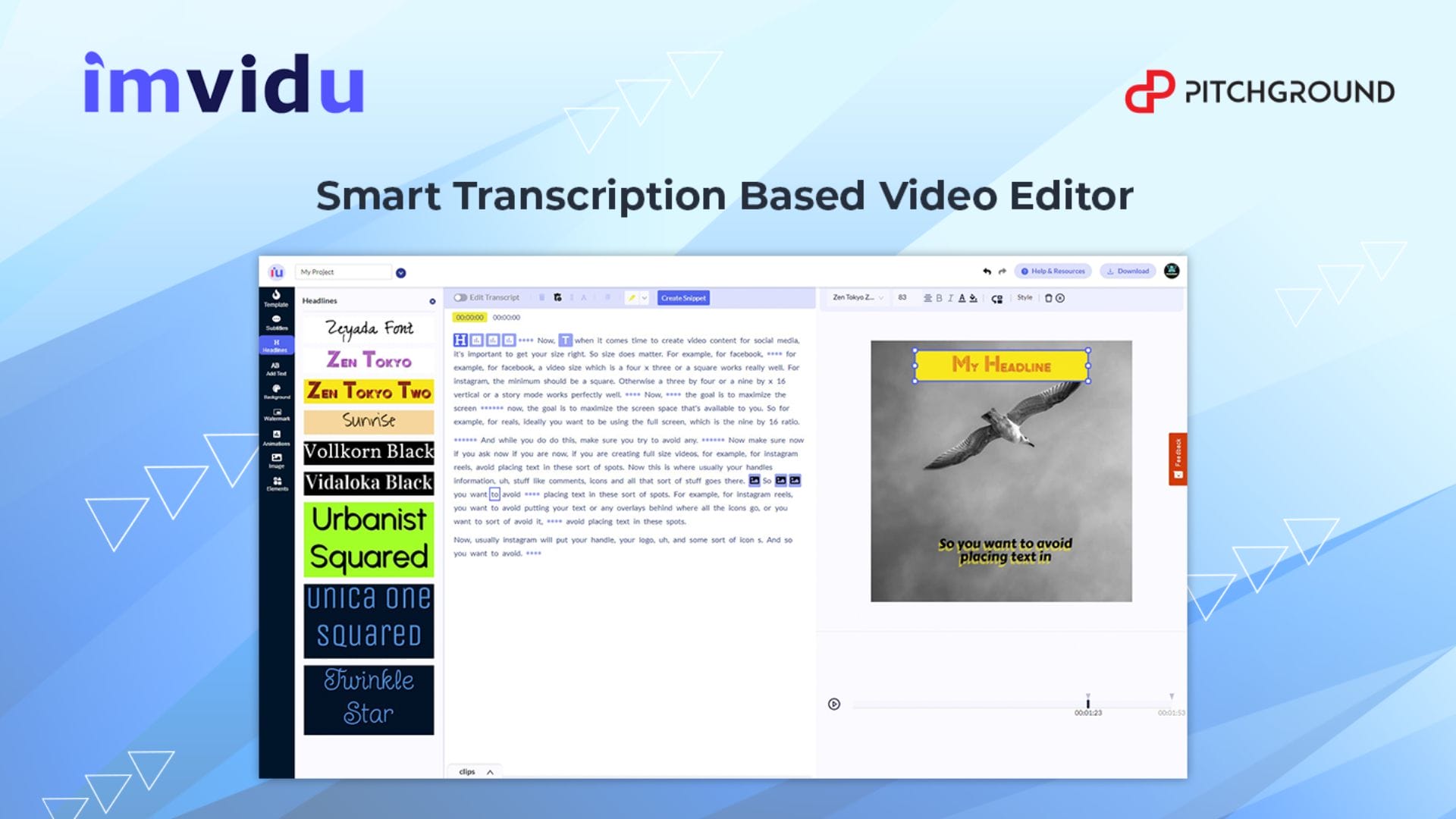Toggle bold formatting on headline
1456x819 pixels.
coord(939,298)
